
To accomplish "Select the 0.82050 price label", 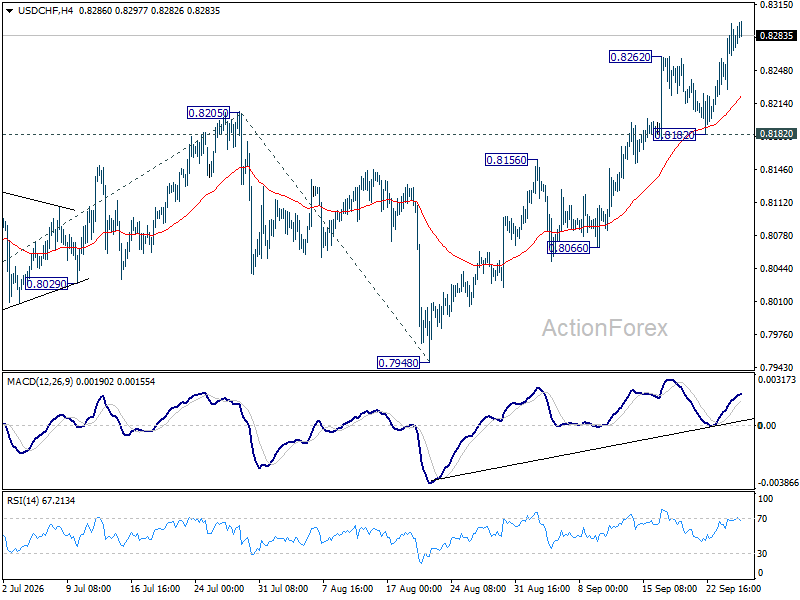I will [x=208, y=113].
